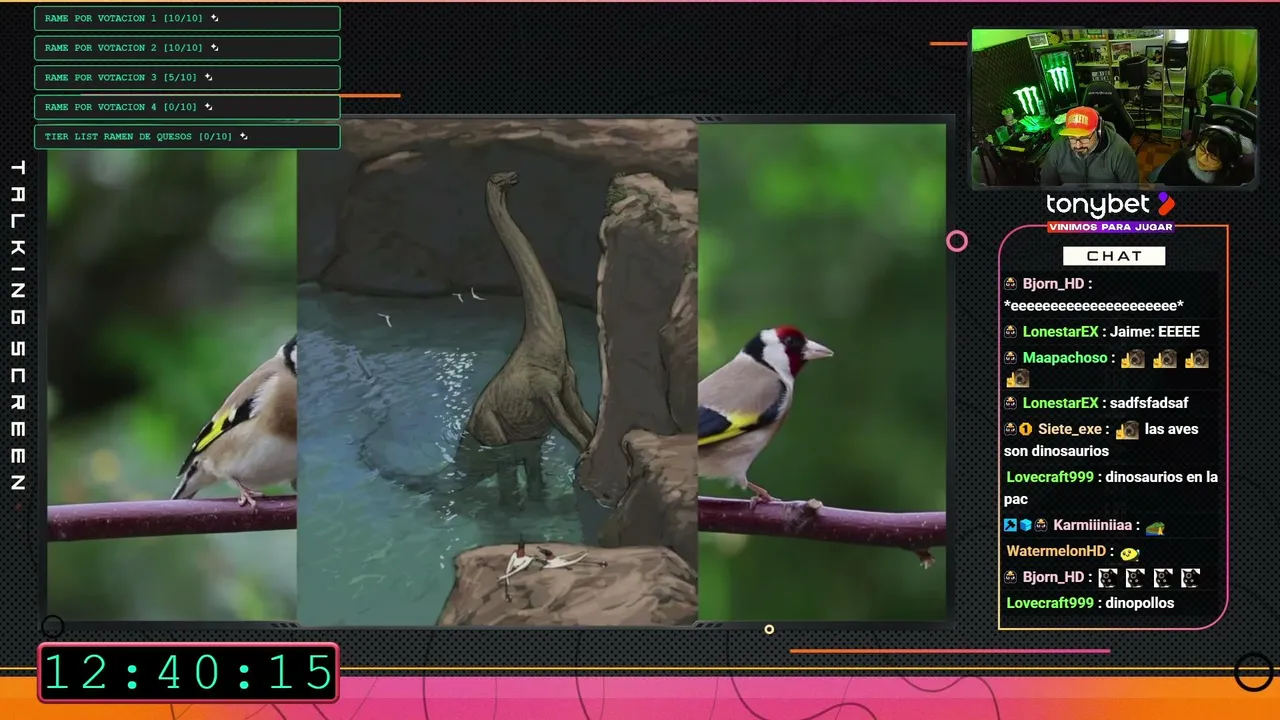The image size is (1280, 720).
Task: Click the sparkle icon beside RAME POR VOTACION 2
Action: [215, 48]
